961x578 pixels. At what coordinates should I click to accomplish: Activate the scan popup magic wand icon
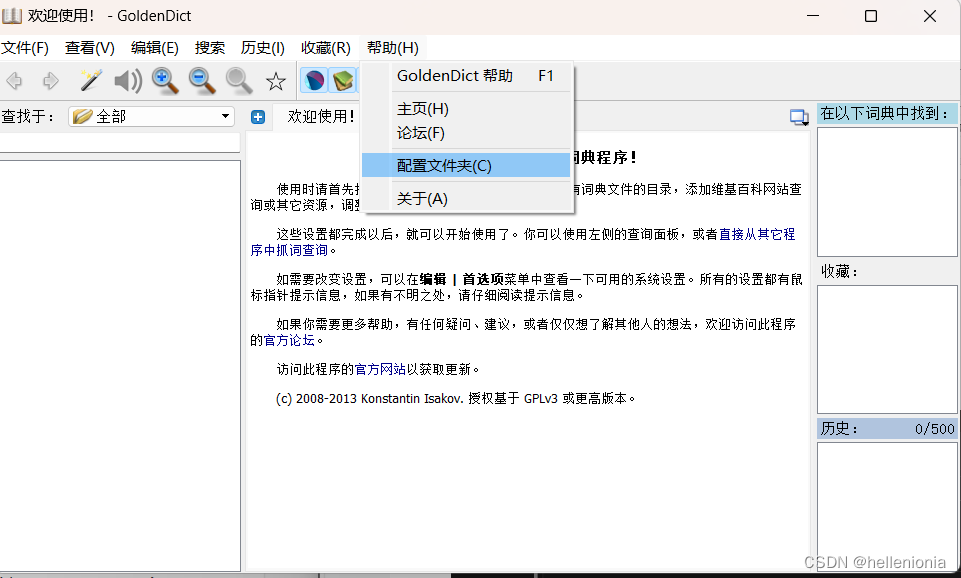pos(91,80)
